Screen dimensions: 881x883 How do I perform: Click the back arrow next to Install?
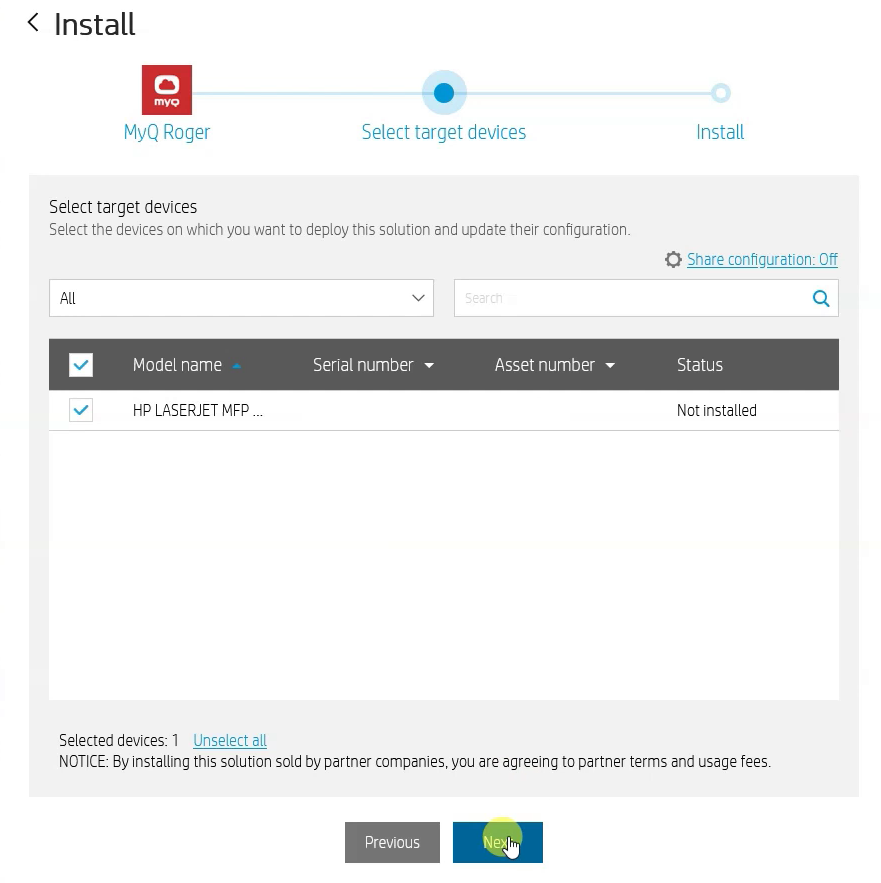(32, 22)
